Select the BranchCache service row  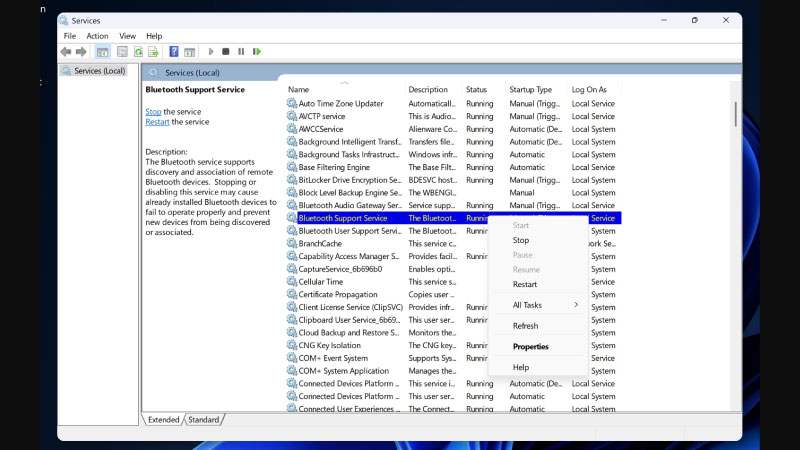click(320, 243)
